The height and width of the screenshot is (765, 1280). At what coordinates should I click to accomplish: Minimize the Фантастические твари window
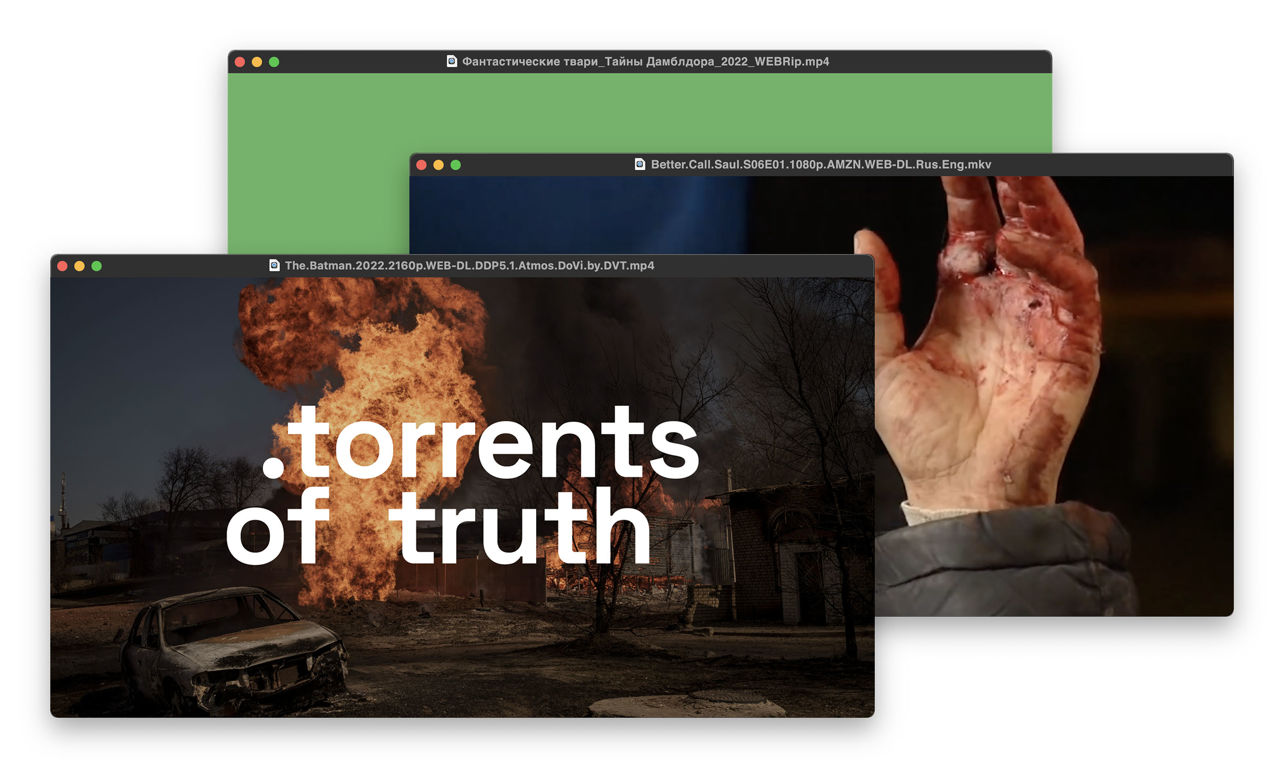point(257,62)
